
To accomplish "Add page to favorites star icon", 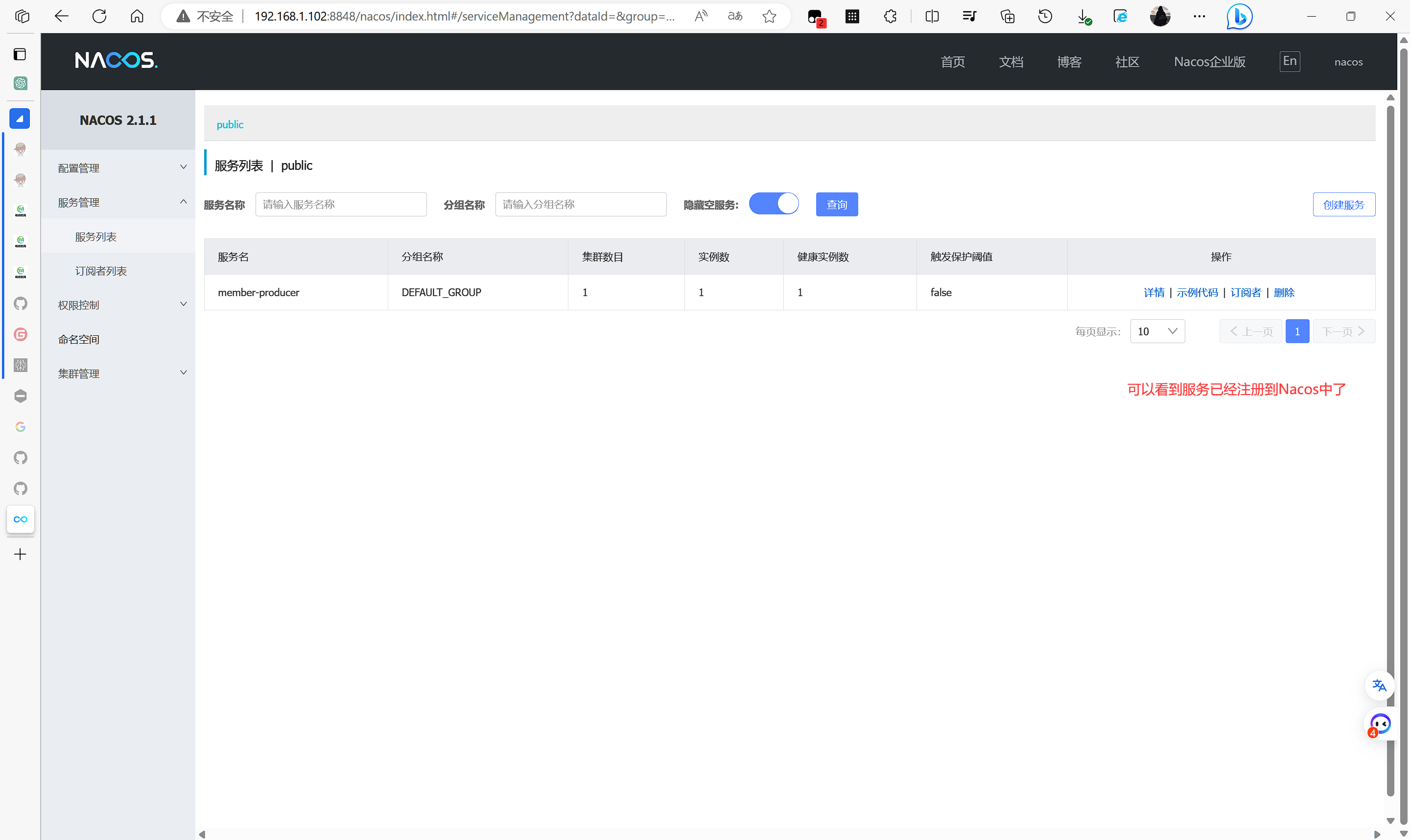I will (769, 17).
